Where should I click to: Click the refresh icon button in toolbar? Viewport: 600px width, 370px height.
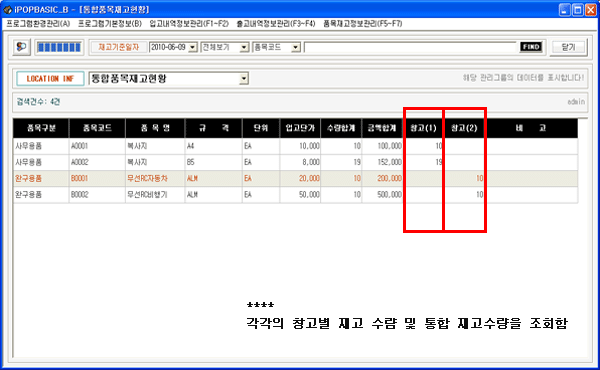pyautogui.click(x=21, y=47)
